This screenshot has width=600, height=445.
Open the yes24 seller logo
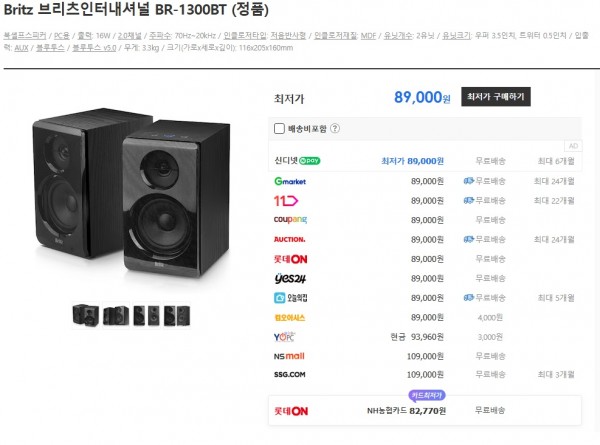(x=290, y=278)
